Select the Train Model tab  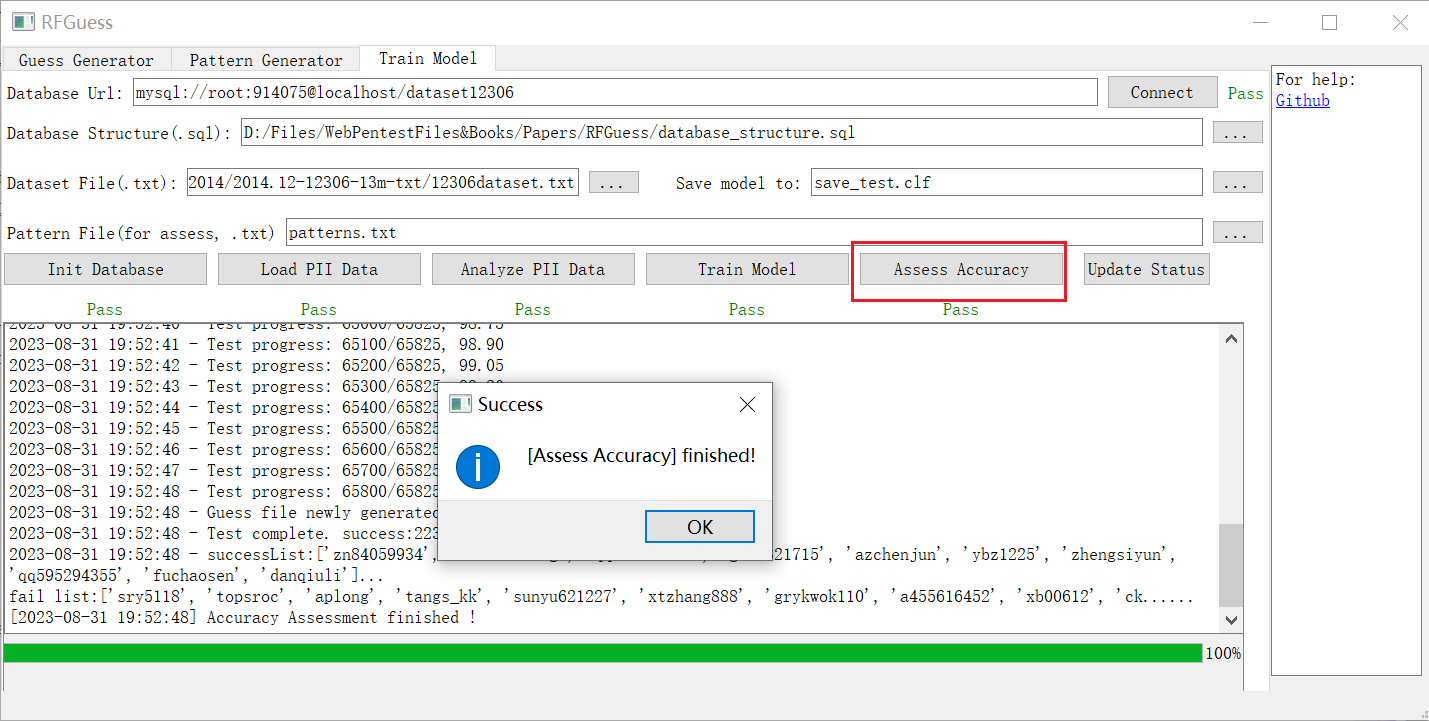pyautogui.click(x=428, y=59)
